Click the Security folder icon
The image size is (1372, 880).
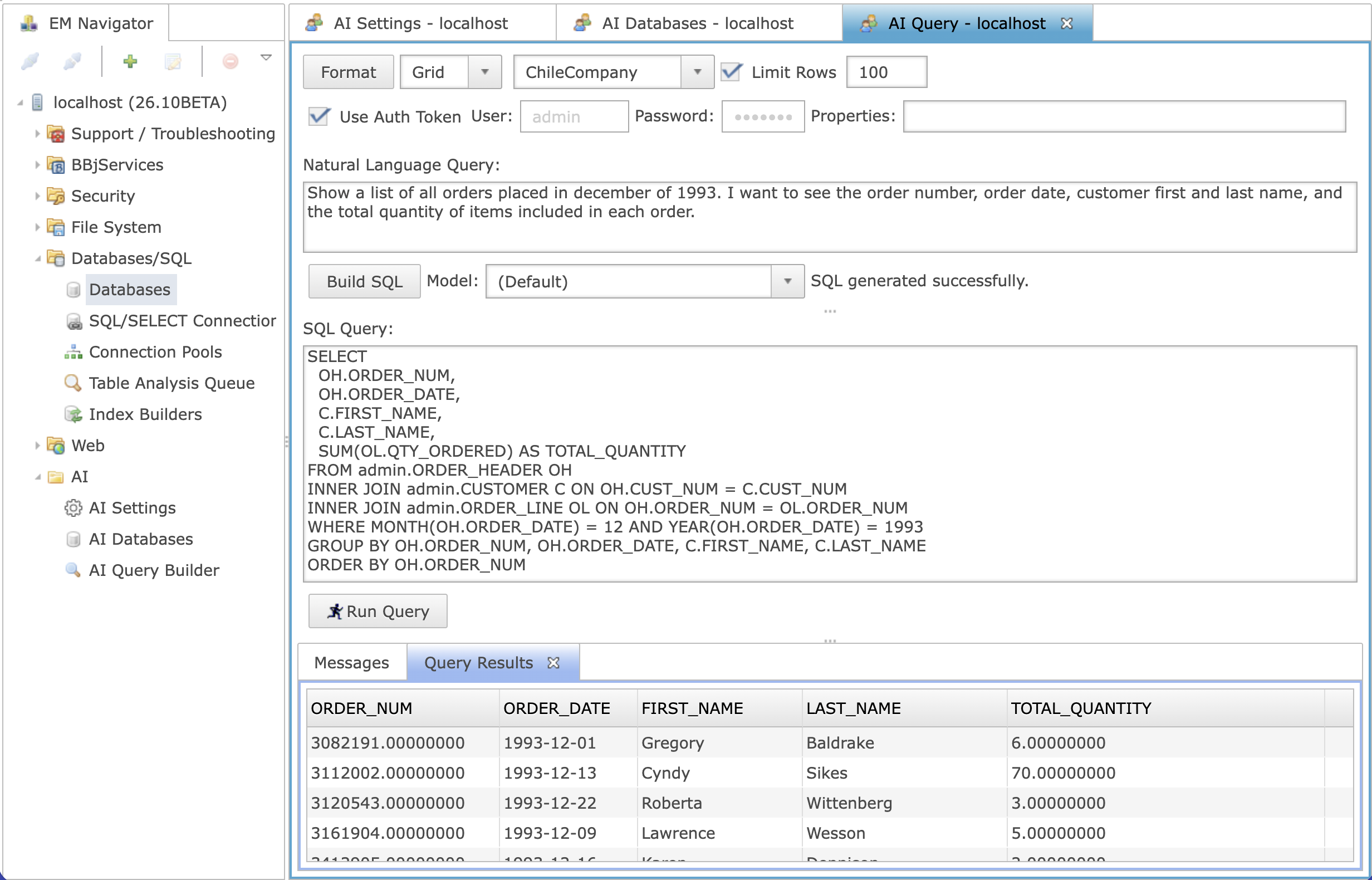pos(56,195)
